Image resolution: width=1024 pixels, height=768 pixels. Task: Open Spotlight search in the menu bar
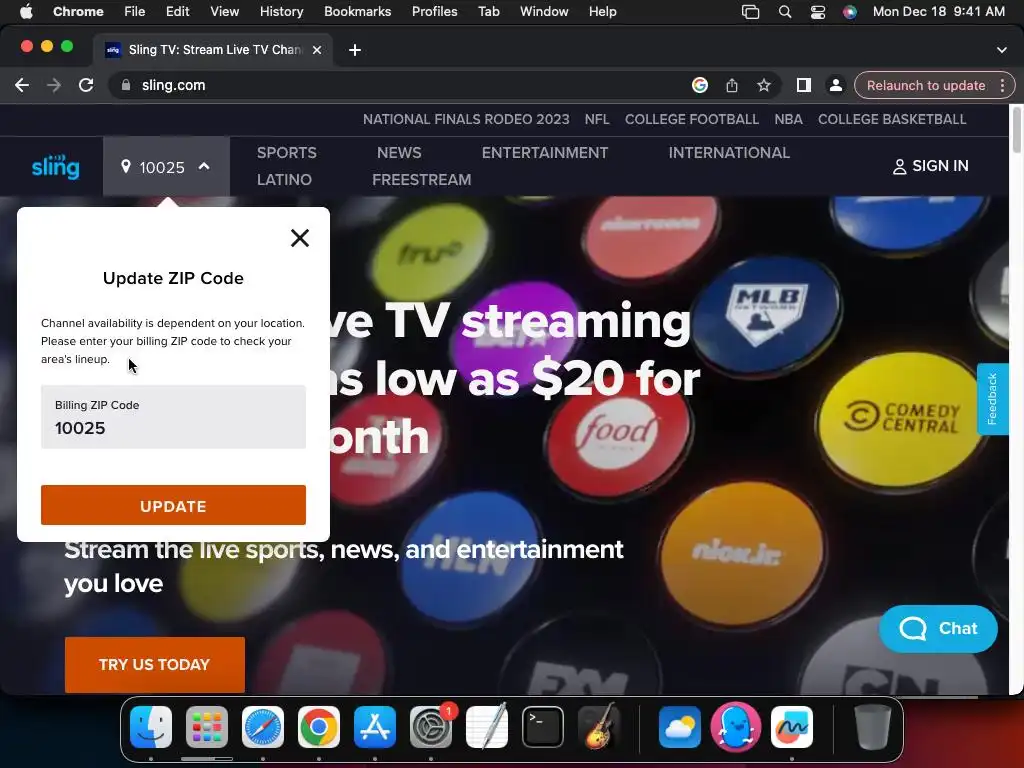785,12
